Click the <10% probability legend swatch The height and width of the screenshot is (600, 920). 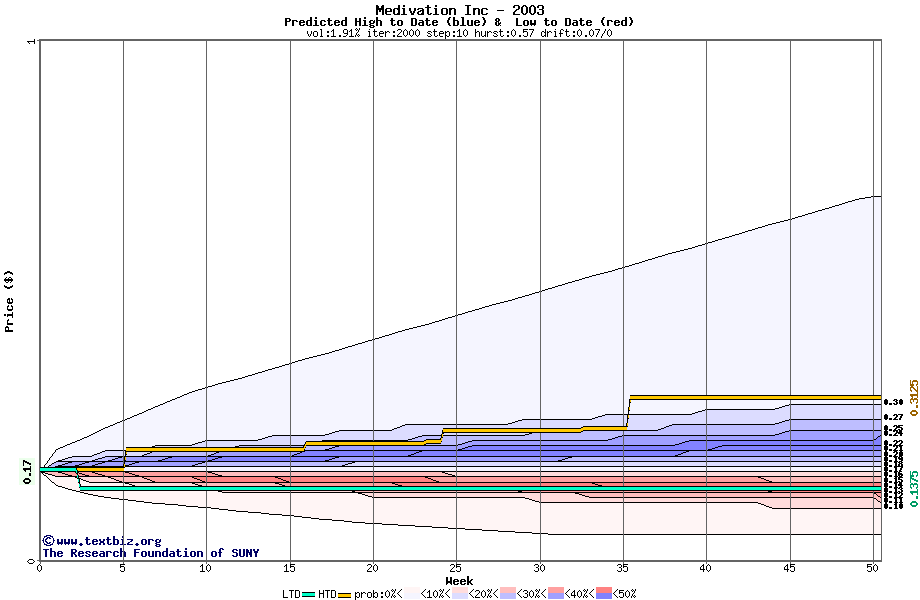click(x=412, y=594)
